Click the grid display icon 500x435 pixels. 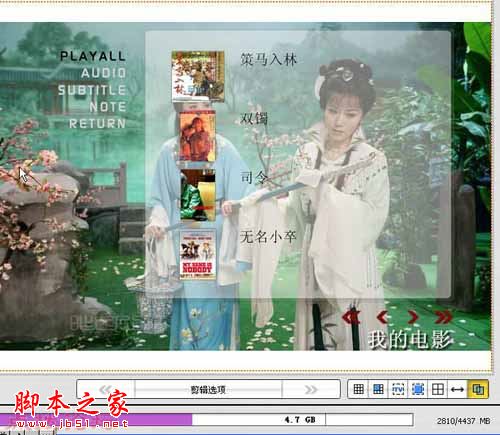[x=358, y=389]
